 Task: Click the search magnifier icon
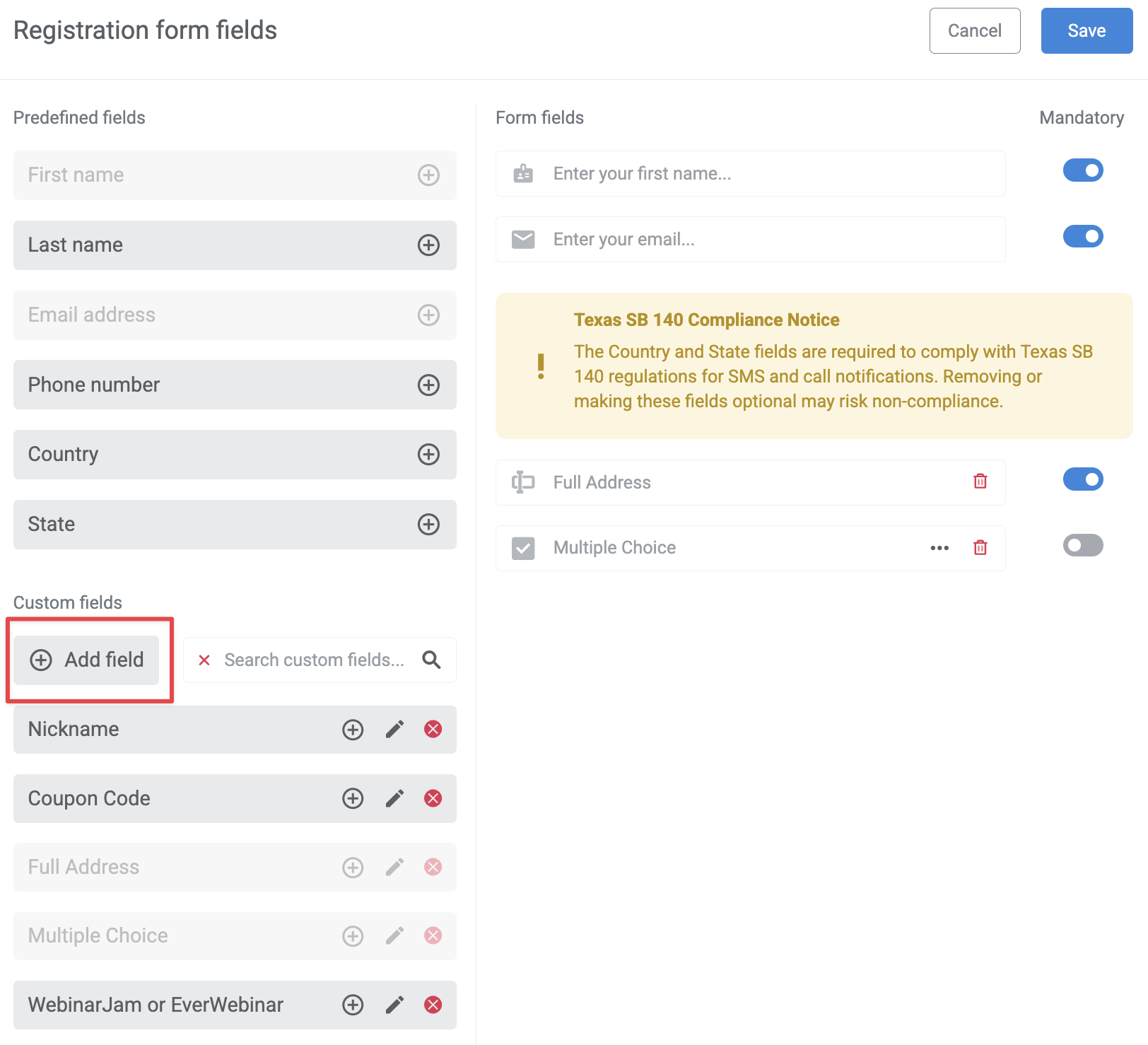click(431, 660)
